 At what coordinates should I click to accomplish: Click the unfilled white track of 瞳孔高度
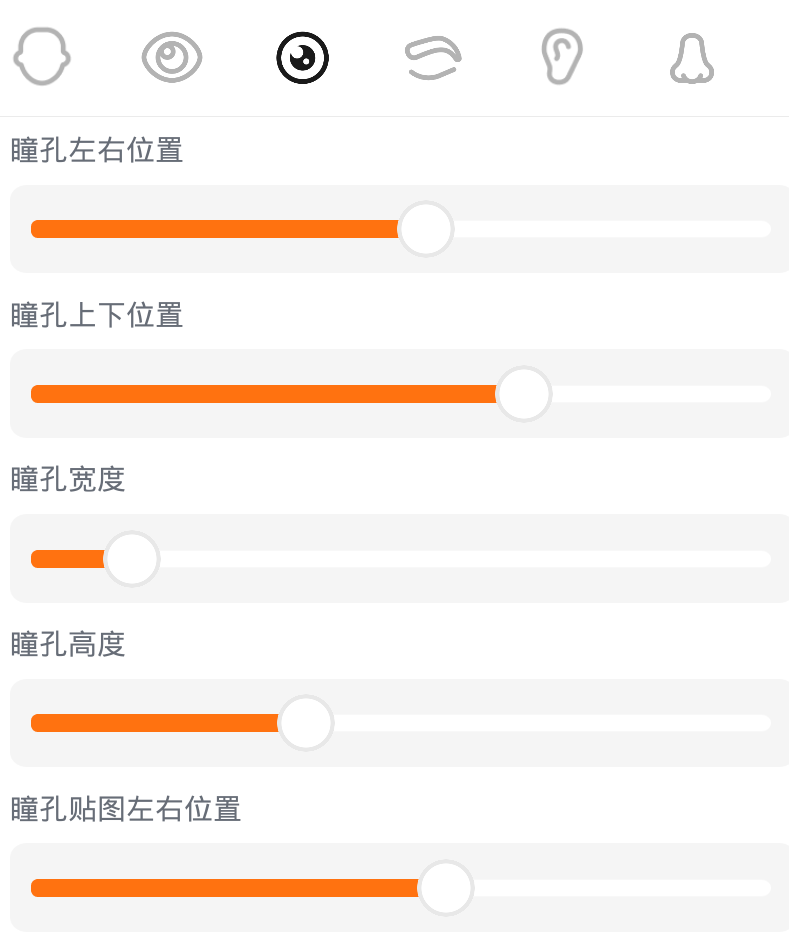coord(550,723)
